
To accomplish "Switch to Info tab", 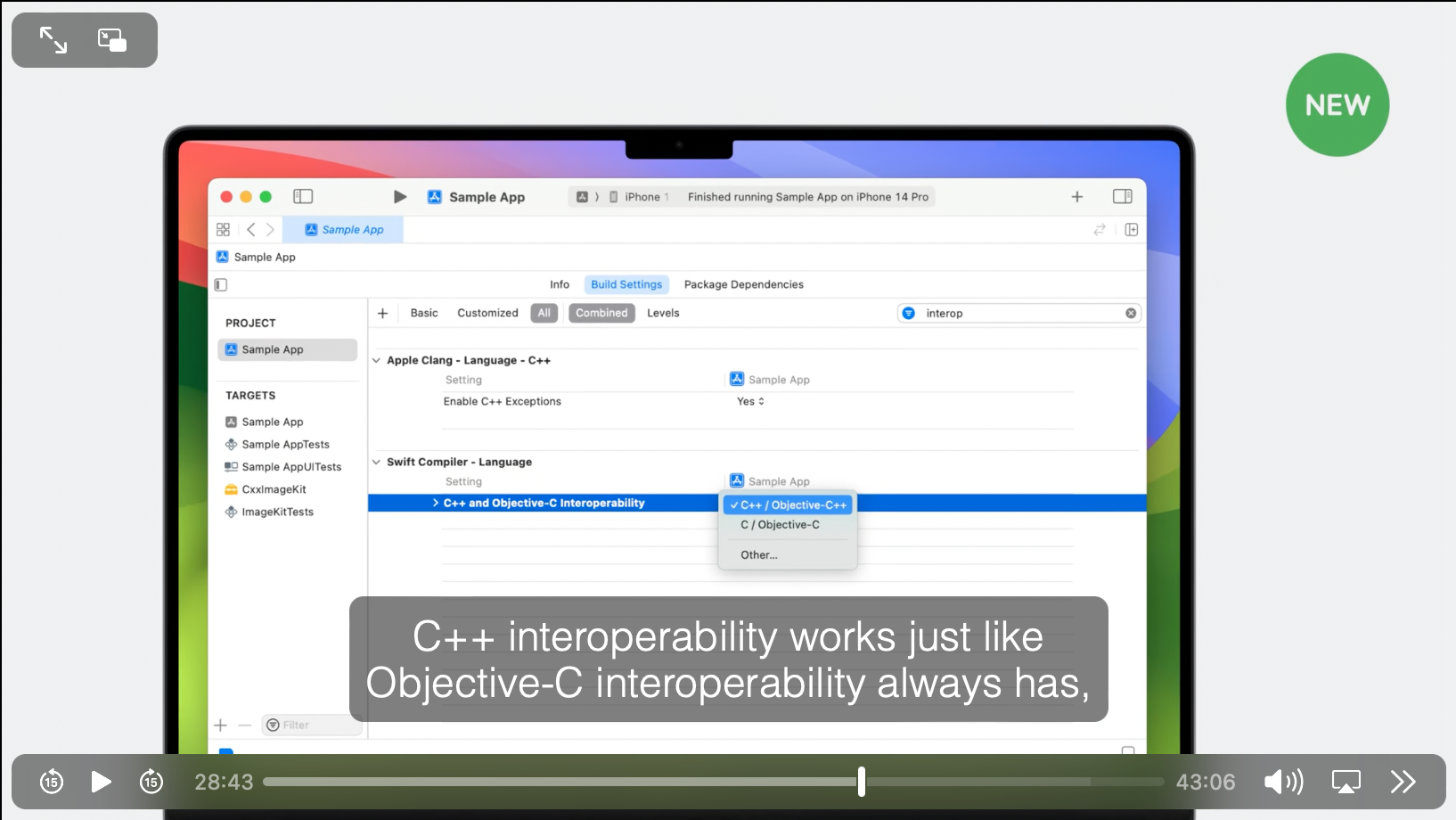I will [560, 284].
